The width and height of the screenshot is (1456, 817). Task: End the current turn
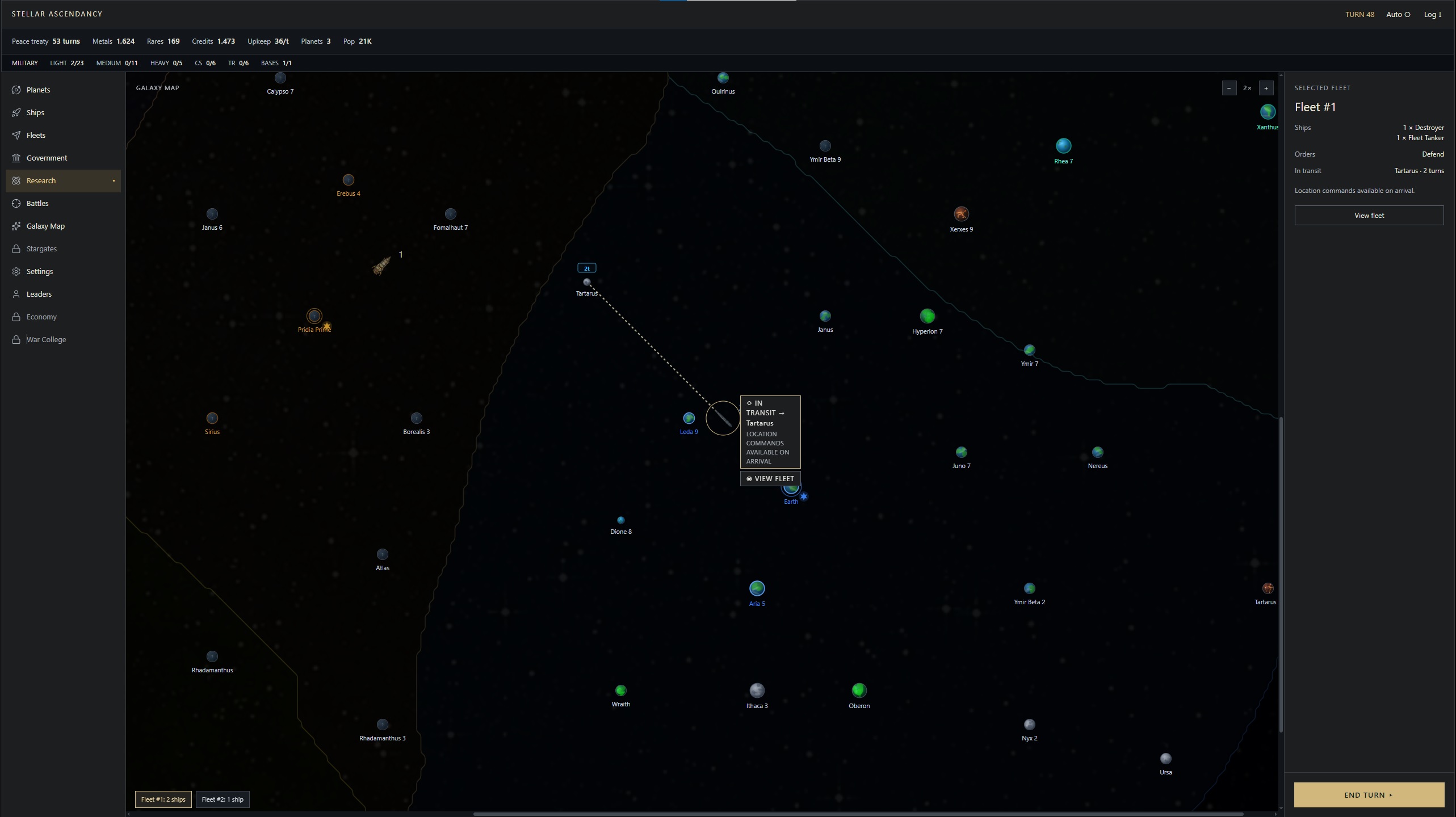pyautogui.click(x=1369, y=795)
